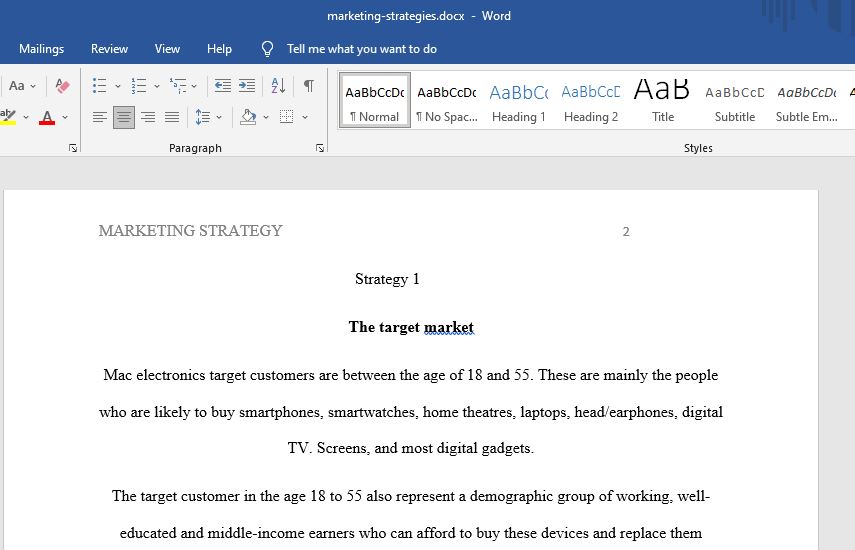The height and width of the screenshot is (550, 855).
Task: Open the Change Case menu
Action: (22, 86)
